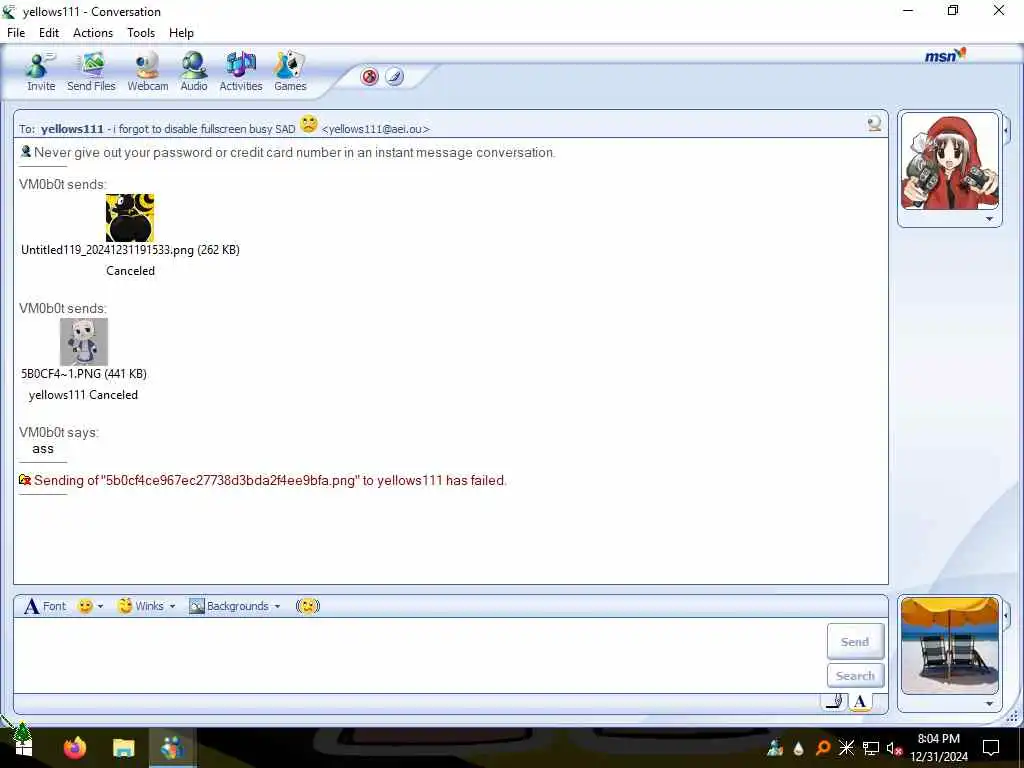Click the msn logo
Screen dimensions: 1024x768
(945, 56)
